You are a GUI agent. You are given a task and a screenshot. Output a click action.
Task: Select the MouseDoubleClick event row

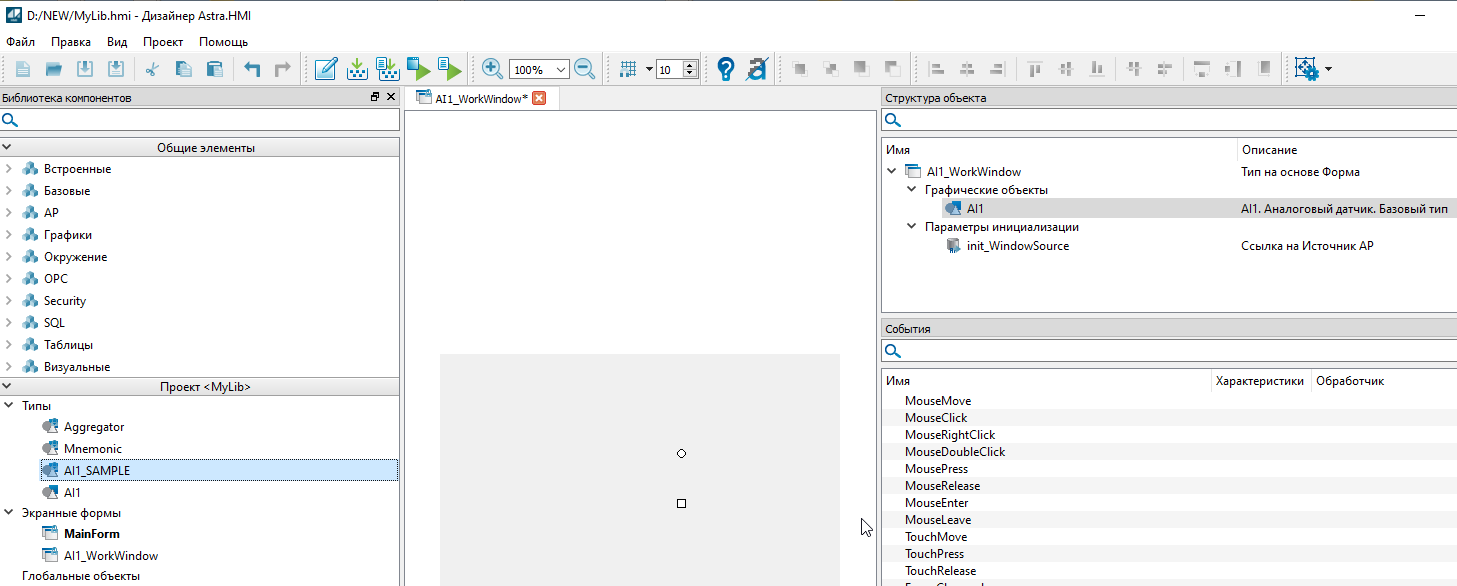coord(954,452)
